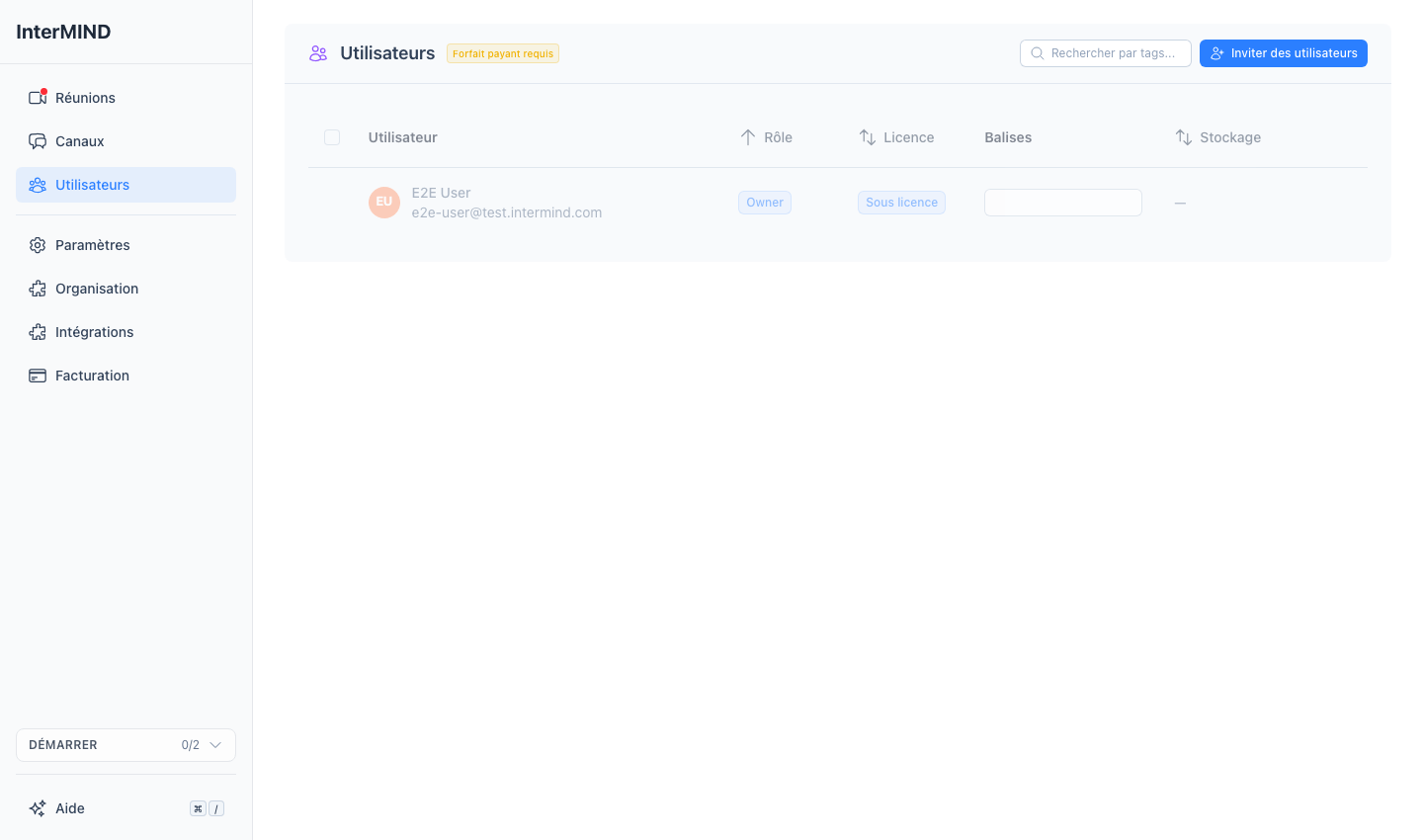This screenshot has width=1423, height=840.
Task: Click the Rôle column header text
Action: pos(779,137)
